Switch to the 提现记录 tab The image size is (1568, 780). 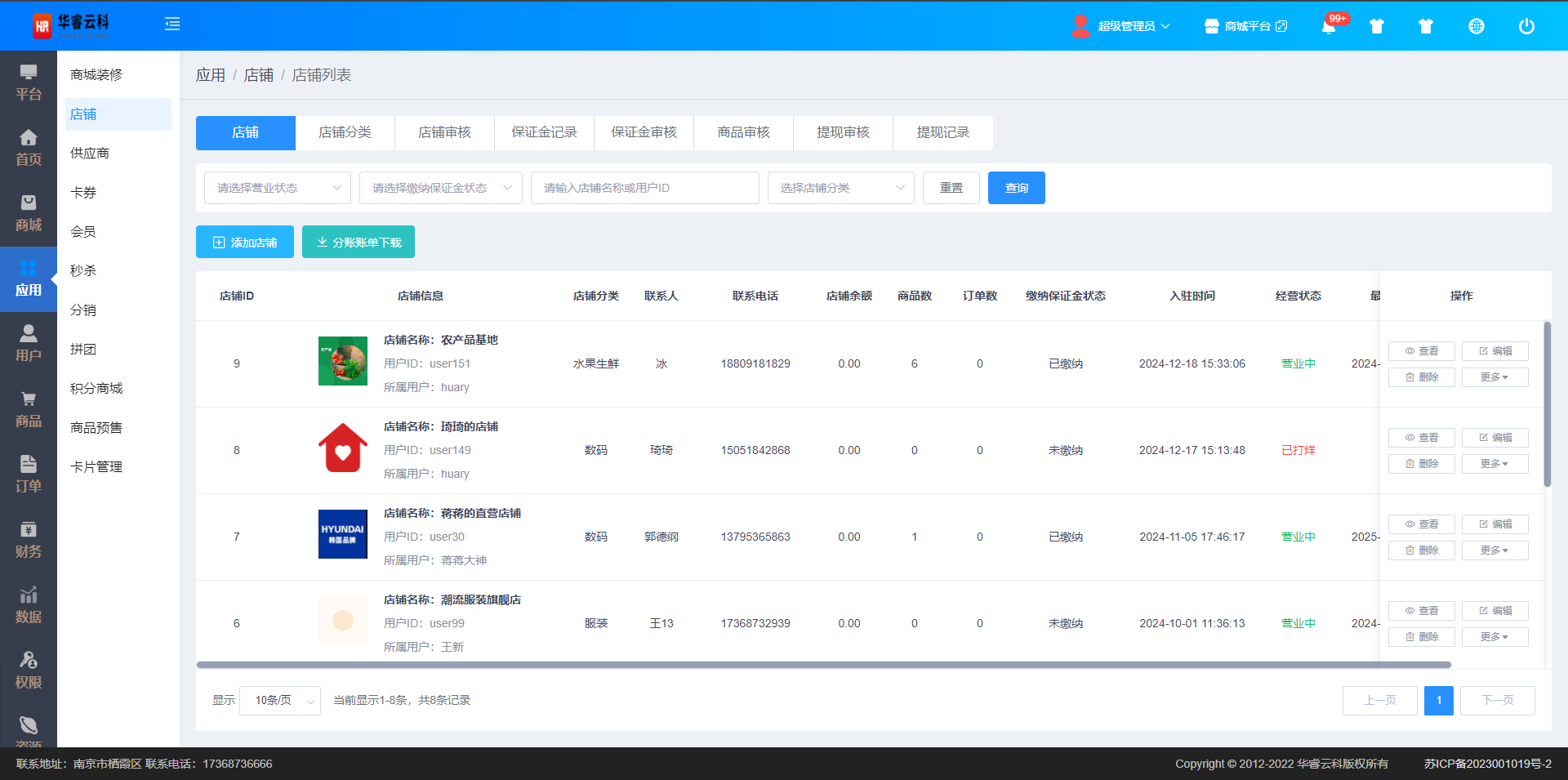[x=942, y=132]
